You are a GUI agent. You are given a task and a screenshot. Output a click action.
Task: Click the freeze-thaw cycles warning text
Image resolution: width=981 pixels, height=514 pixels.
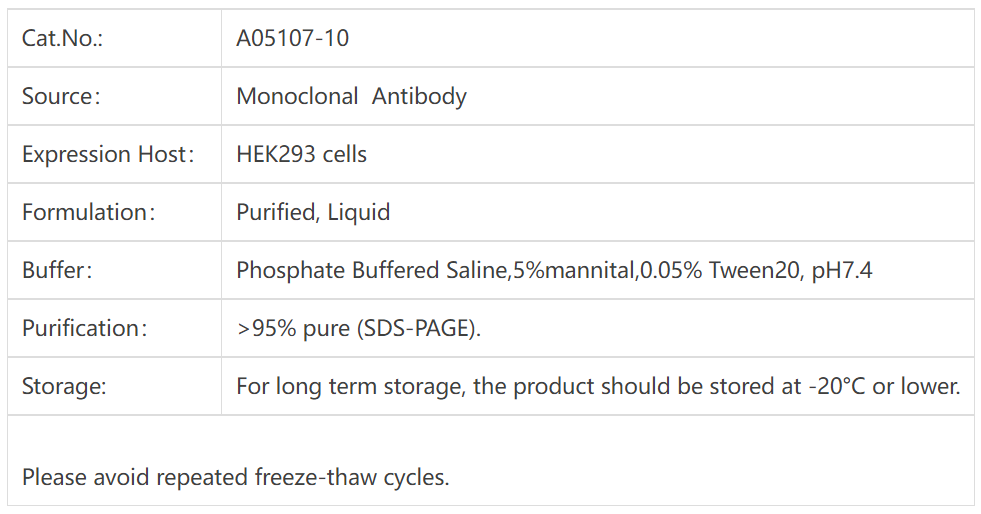(x=235, y=477)
